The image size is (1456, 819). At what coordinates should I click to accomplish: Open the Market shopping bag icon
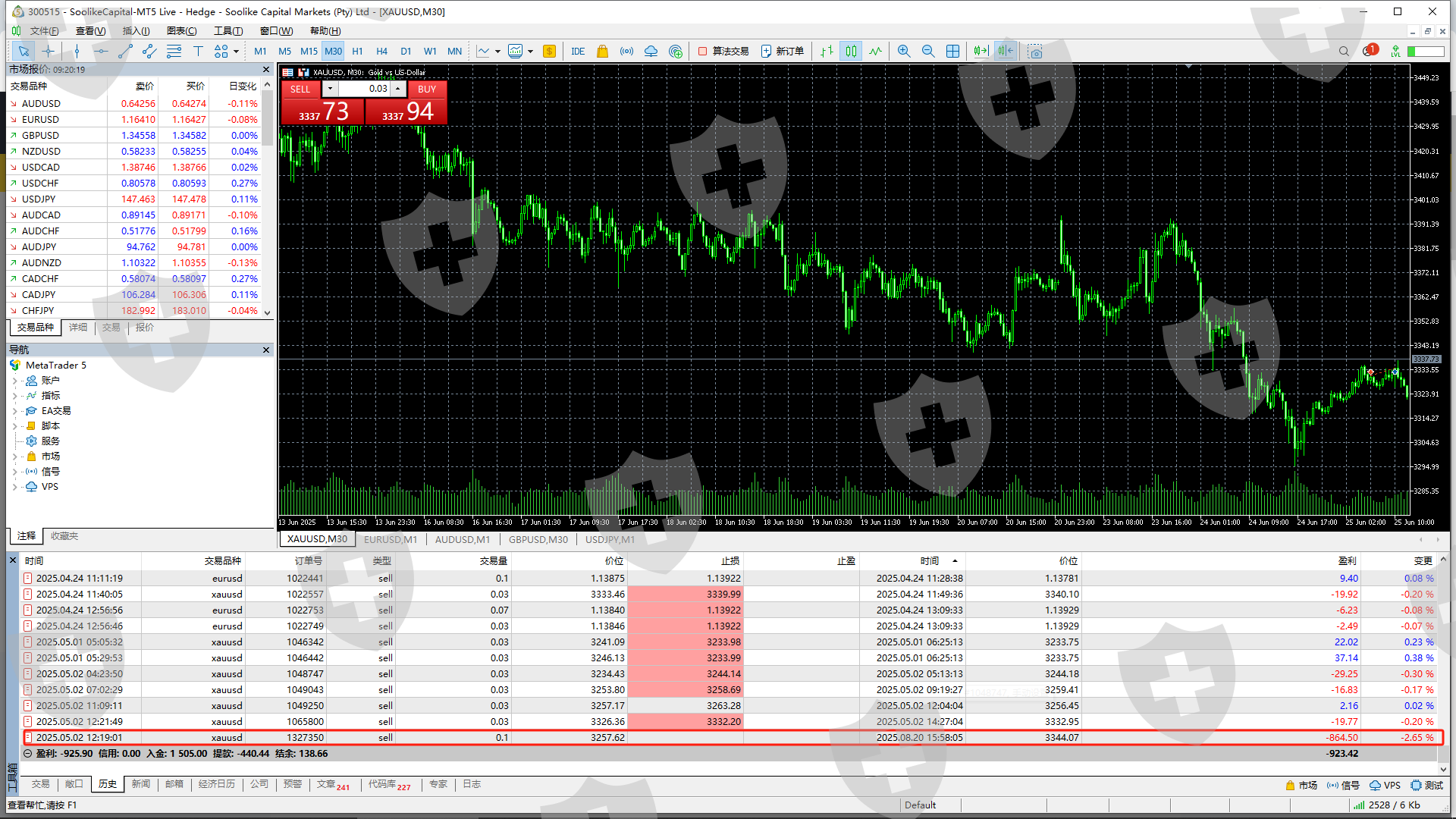point(602,51)
